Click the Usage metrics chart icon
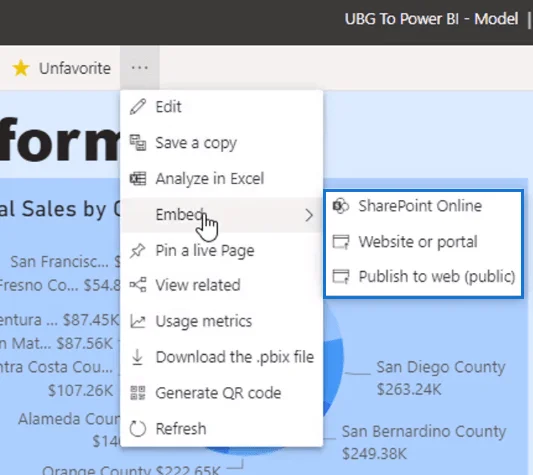The width and height of the screenshot is (533, 475). [138, 321]
